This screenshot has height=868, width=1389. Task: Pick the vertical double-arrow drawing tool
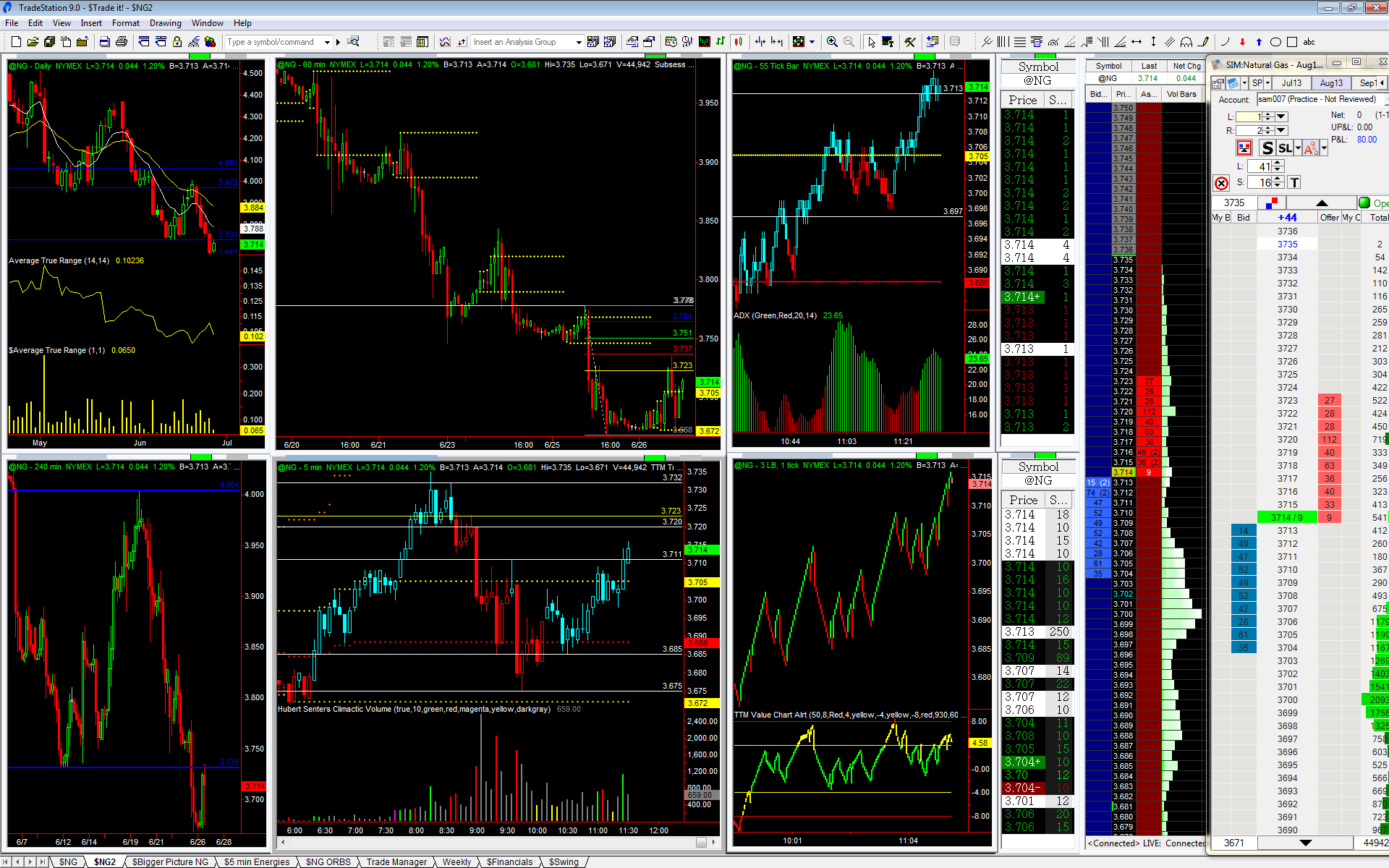click(1153, 42)
